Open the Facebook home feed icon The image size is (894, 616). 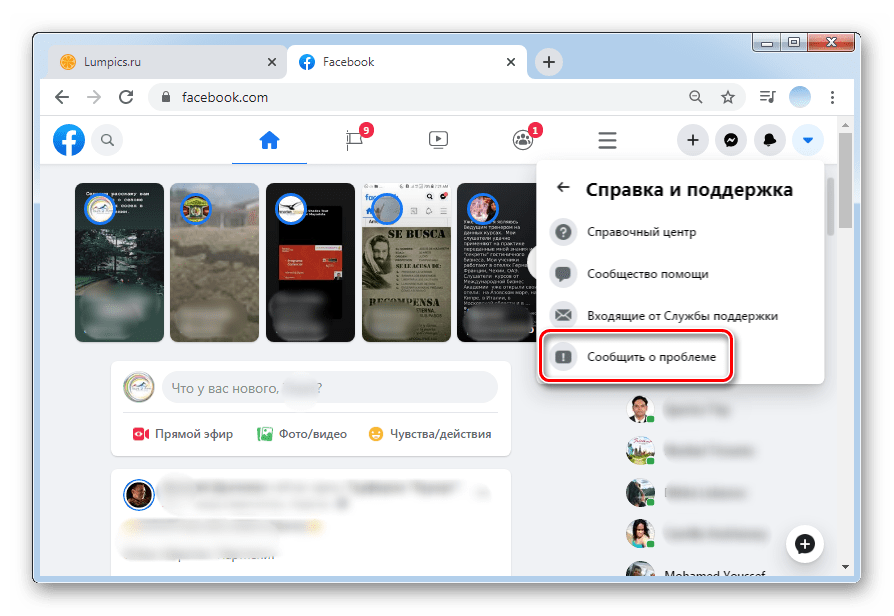268,140
